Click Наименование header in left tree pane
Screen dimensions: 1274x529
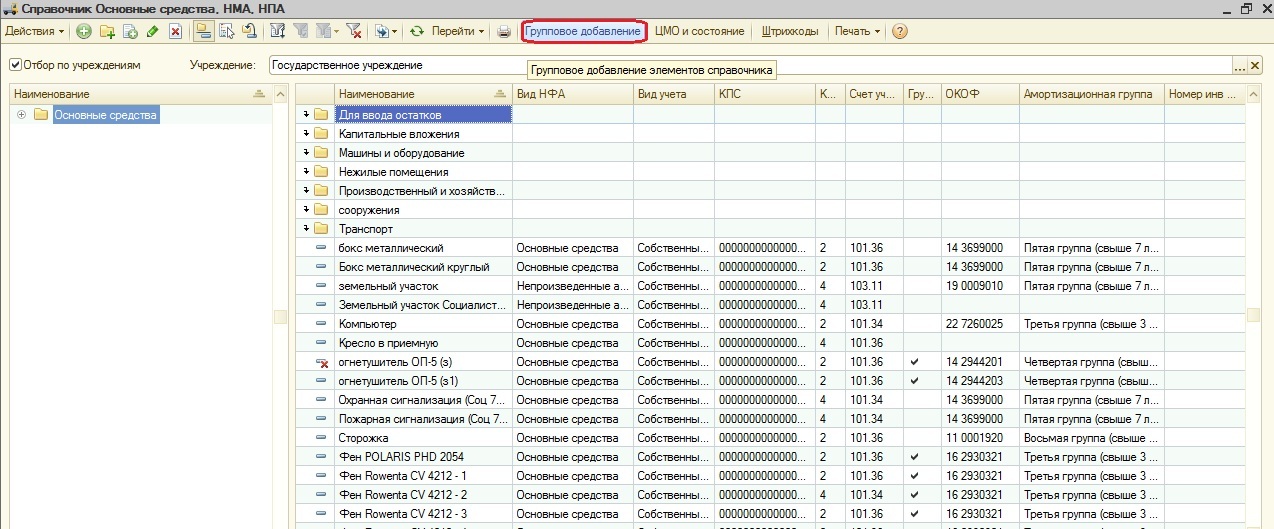(x=140, y=93)
